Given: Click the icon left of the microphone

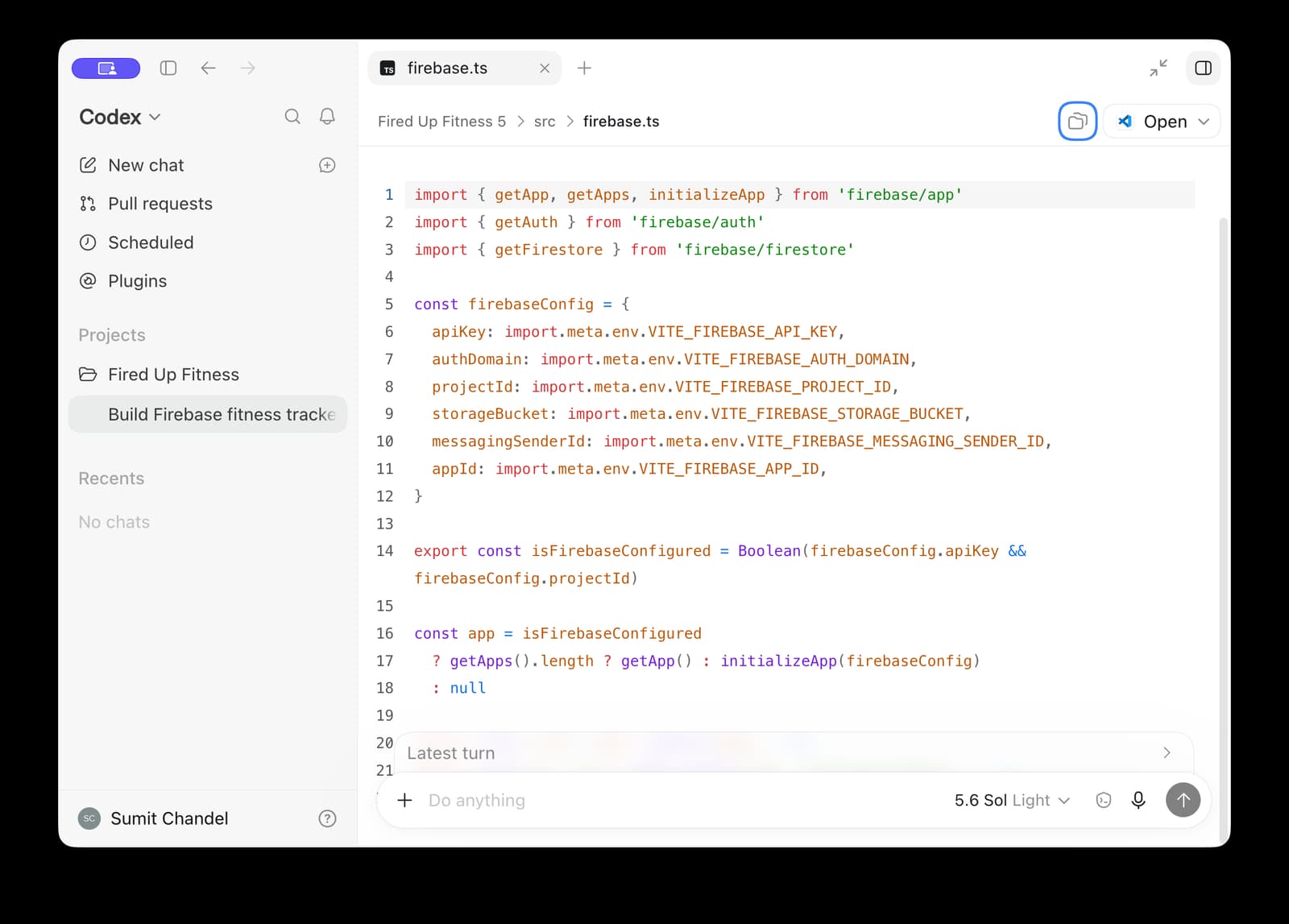Looking at the screenshot, I should coord(1104,800).
